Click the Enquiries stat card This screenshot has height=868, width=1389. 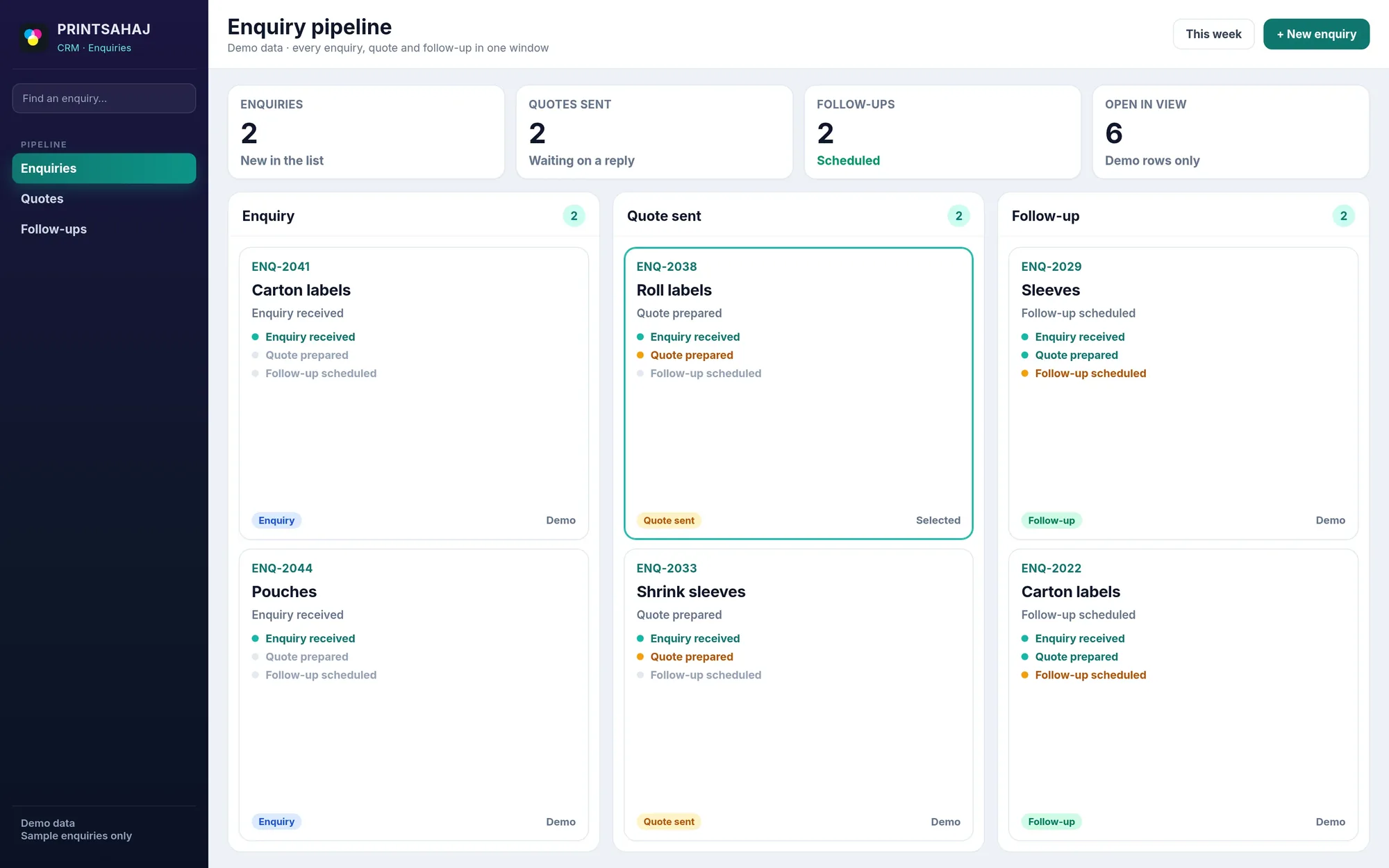point(366,132)
